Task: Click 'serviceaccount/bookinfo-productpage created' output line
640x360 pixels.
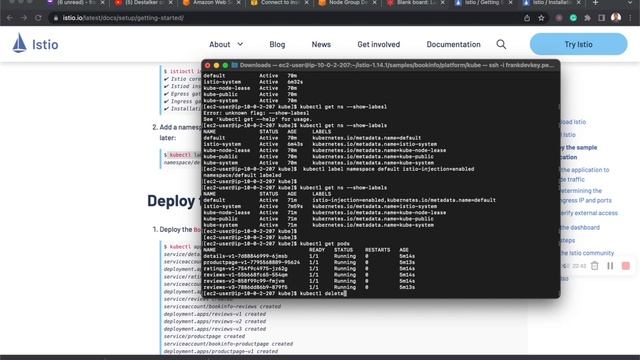Action: 228,344
